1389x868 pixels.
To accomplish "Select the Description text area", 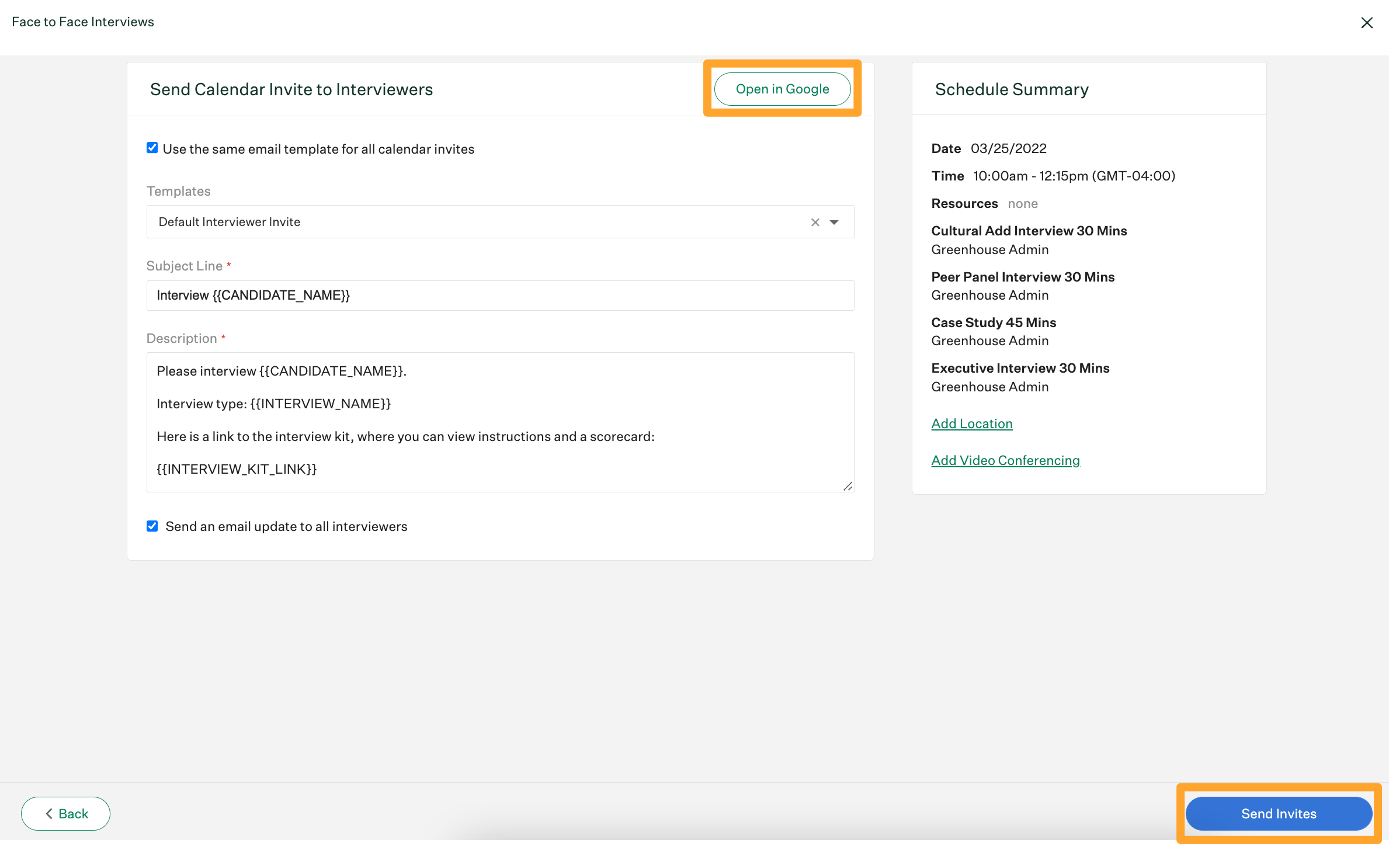I will pyautogui.click(x=501, y=422).
